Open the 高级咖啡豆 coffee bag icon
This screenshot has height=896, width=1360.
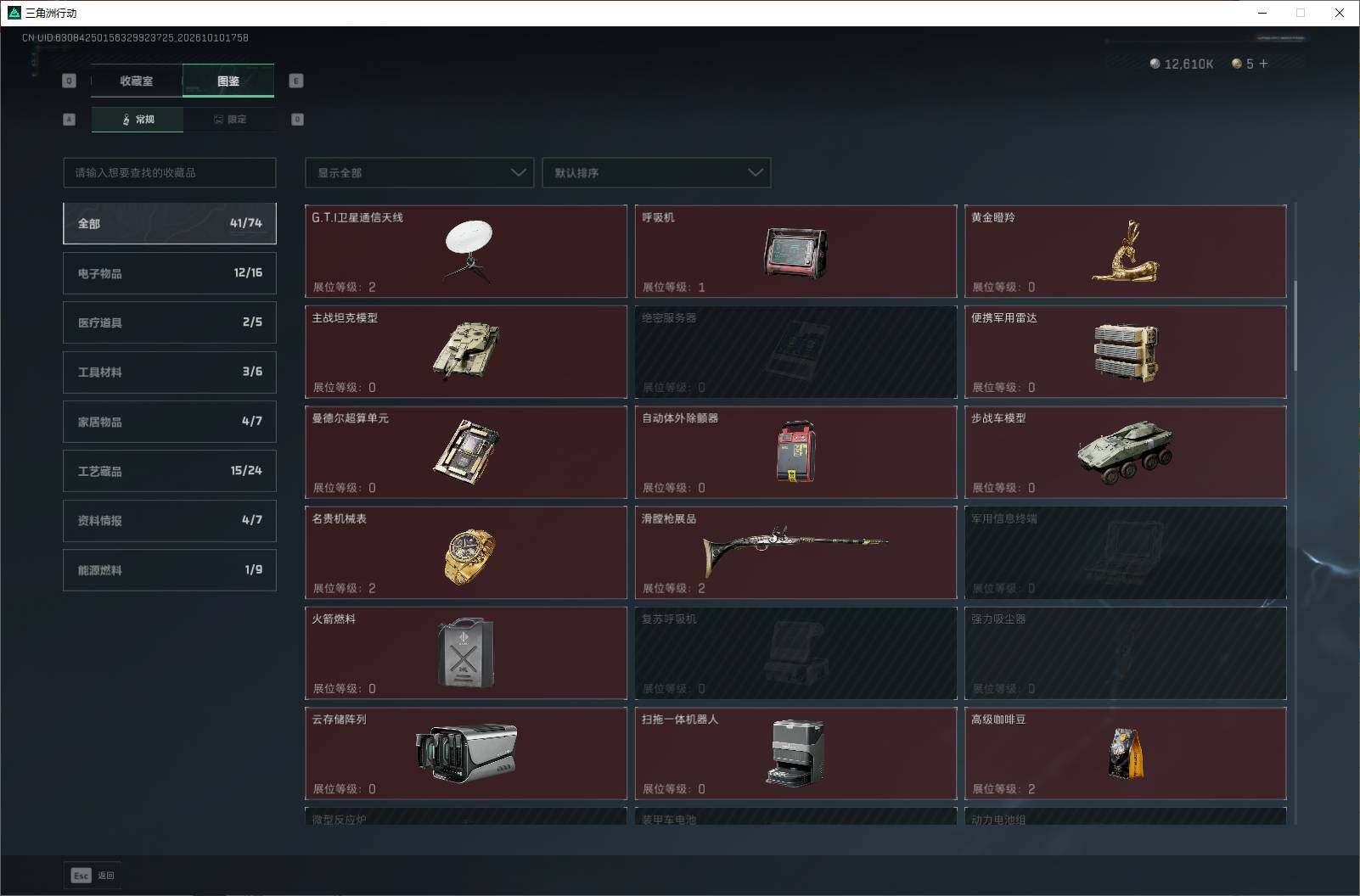coord(1126,753)
